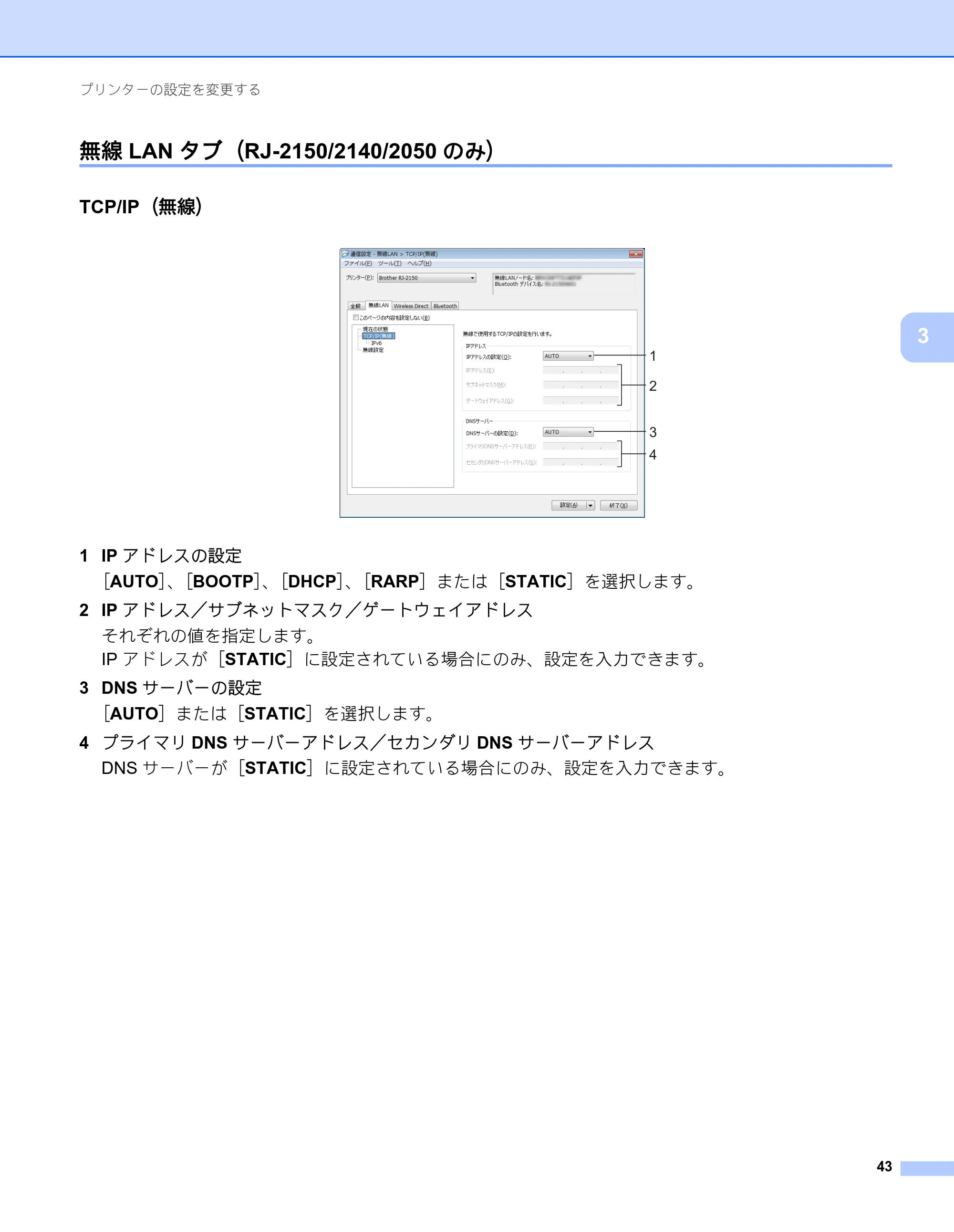The image size is (954, 1232).
Task: Open the DNSサーバーの設定 AUTO dropdown
Action: click(x=568, y=432)
